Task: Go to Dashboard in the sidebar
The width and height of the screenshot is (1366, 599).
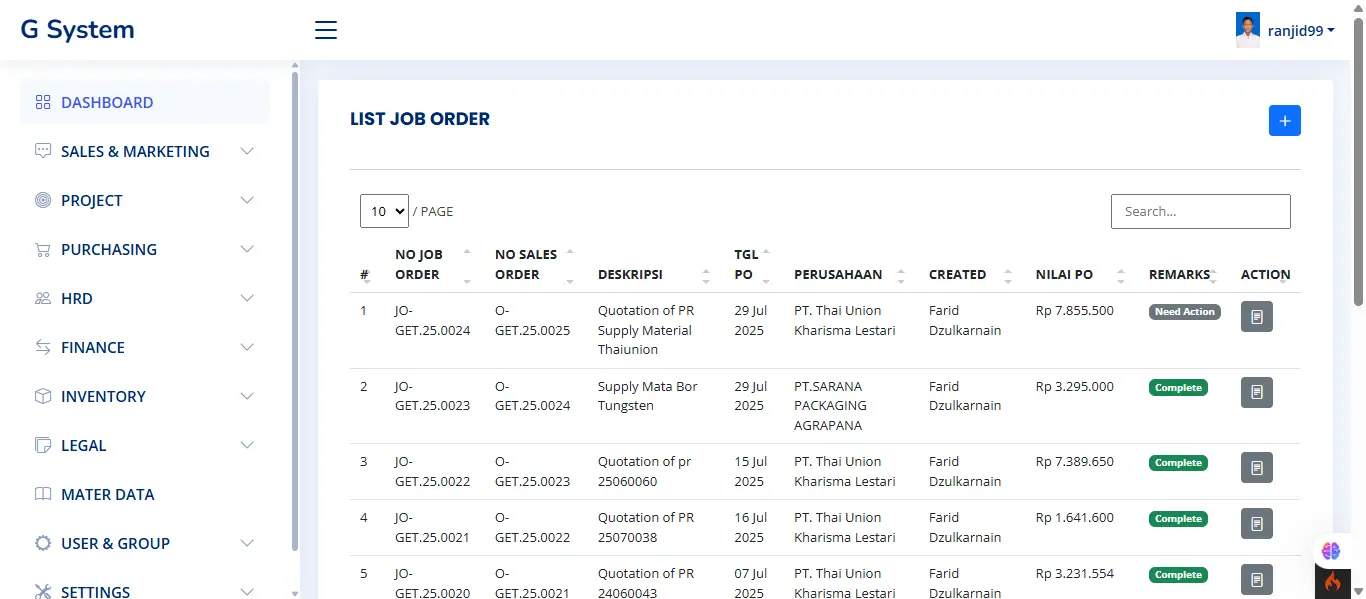Action: tap(107, 103)
